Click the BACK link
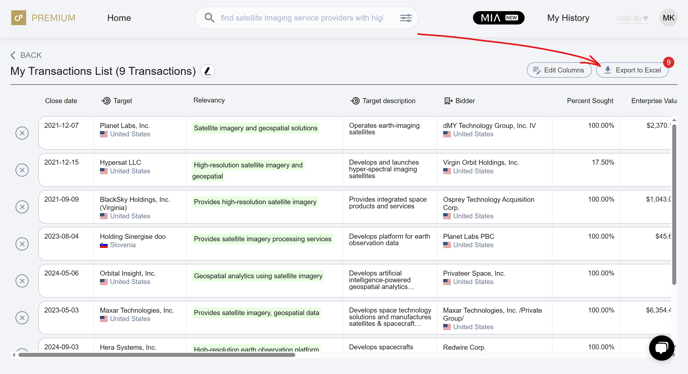Viewport: 688px width, 374px height. coord(26,55)
